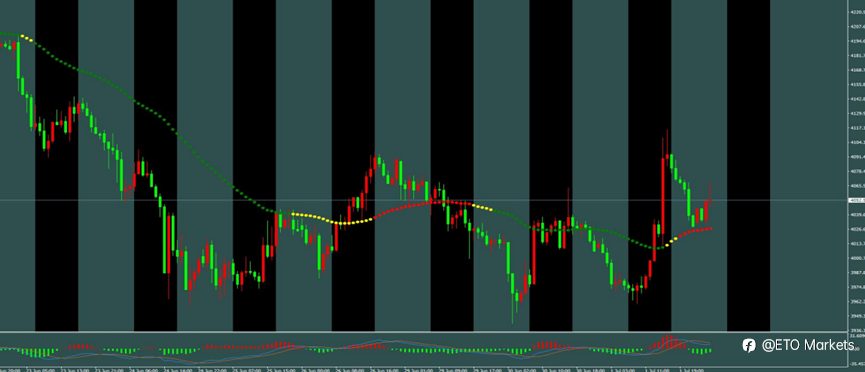Click the tallest red MACD histogram bars
Screen dimensions: 865x372
point(669,342)
